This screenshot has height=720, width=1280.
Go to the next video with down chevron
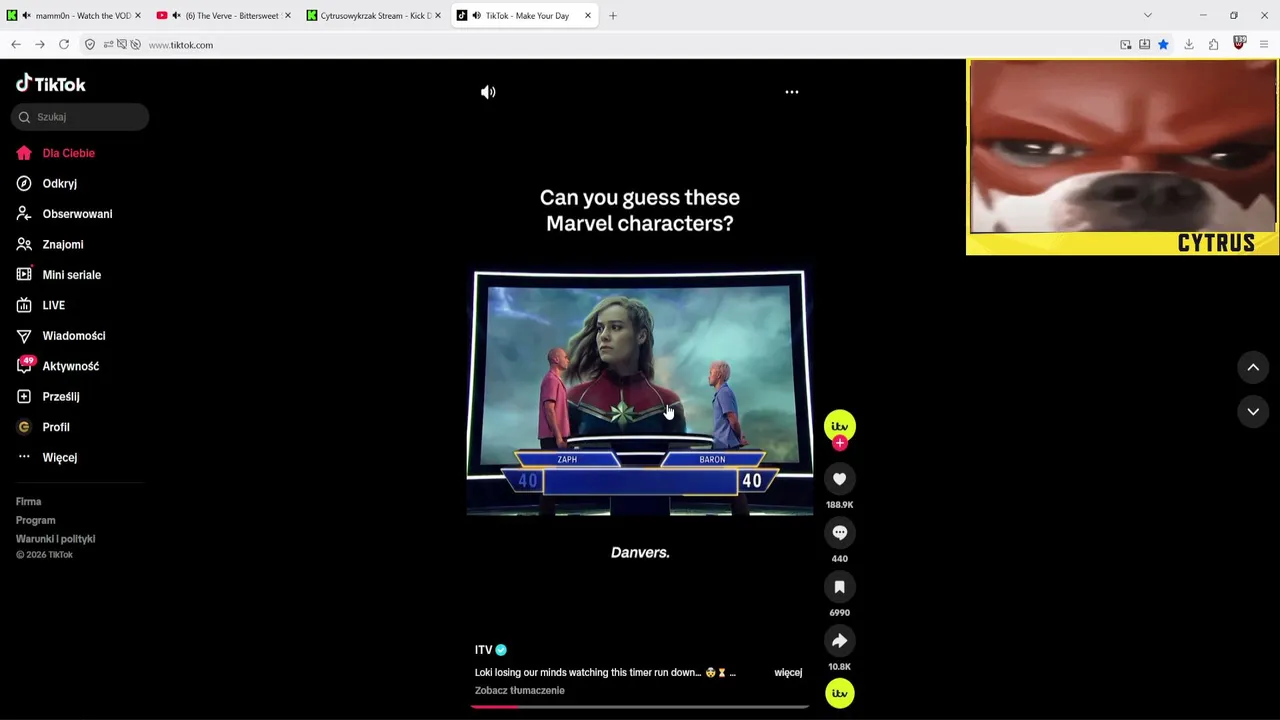point(1253,412)
